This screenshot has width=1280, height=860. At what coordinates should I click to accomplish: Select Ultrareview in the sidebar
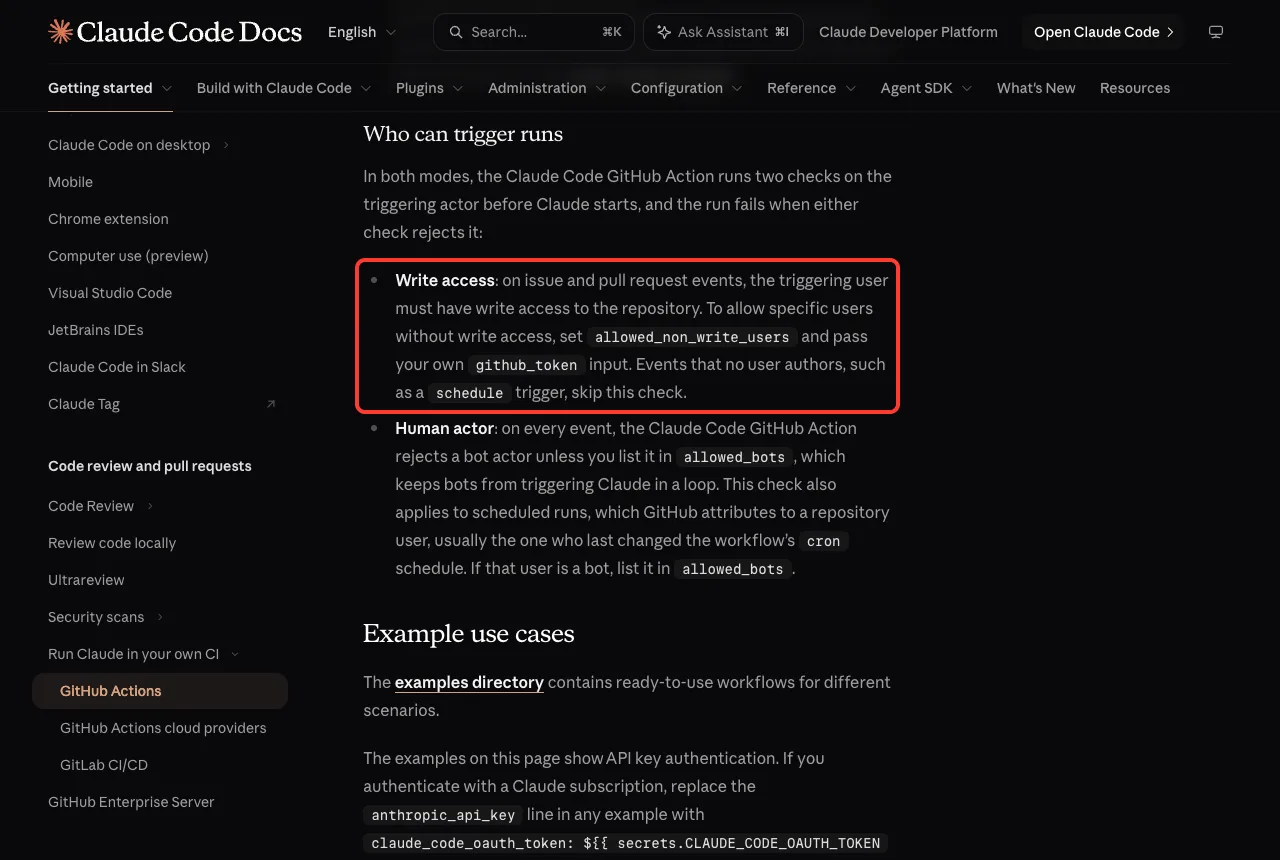tap(86, 580)
